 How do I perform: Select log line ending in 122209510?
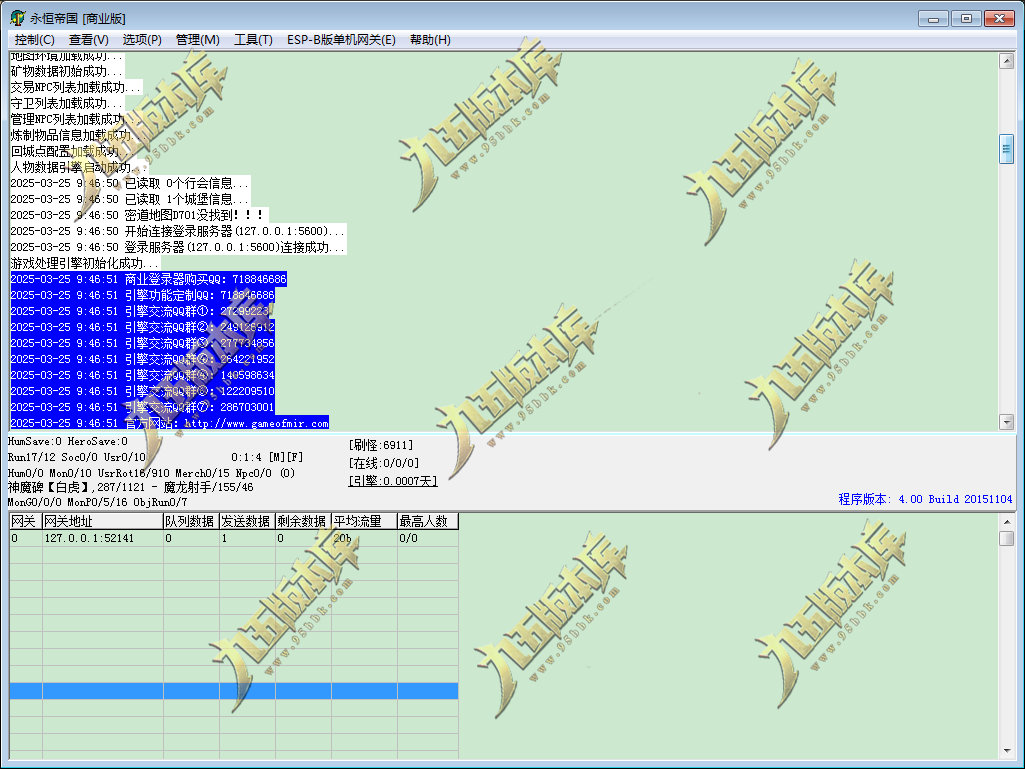(x=143, y=391)
